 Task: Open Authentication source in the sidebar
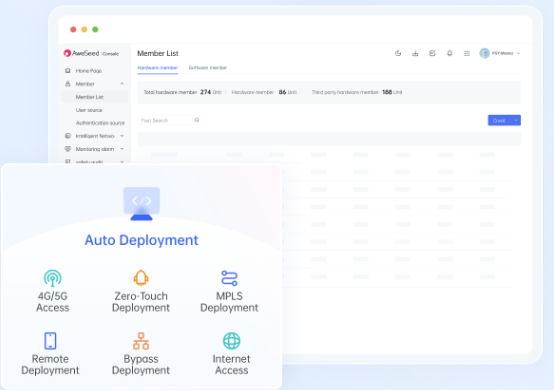click(x=100, y=123)
